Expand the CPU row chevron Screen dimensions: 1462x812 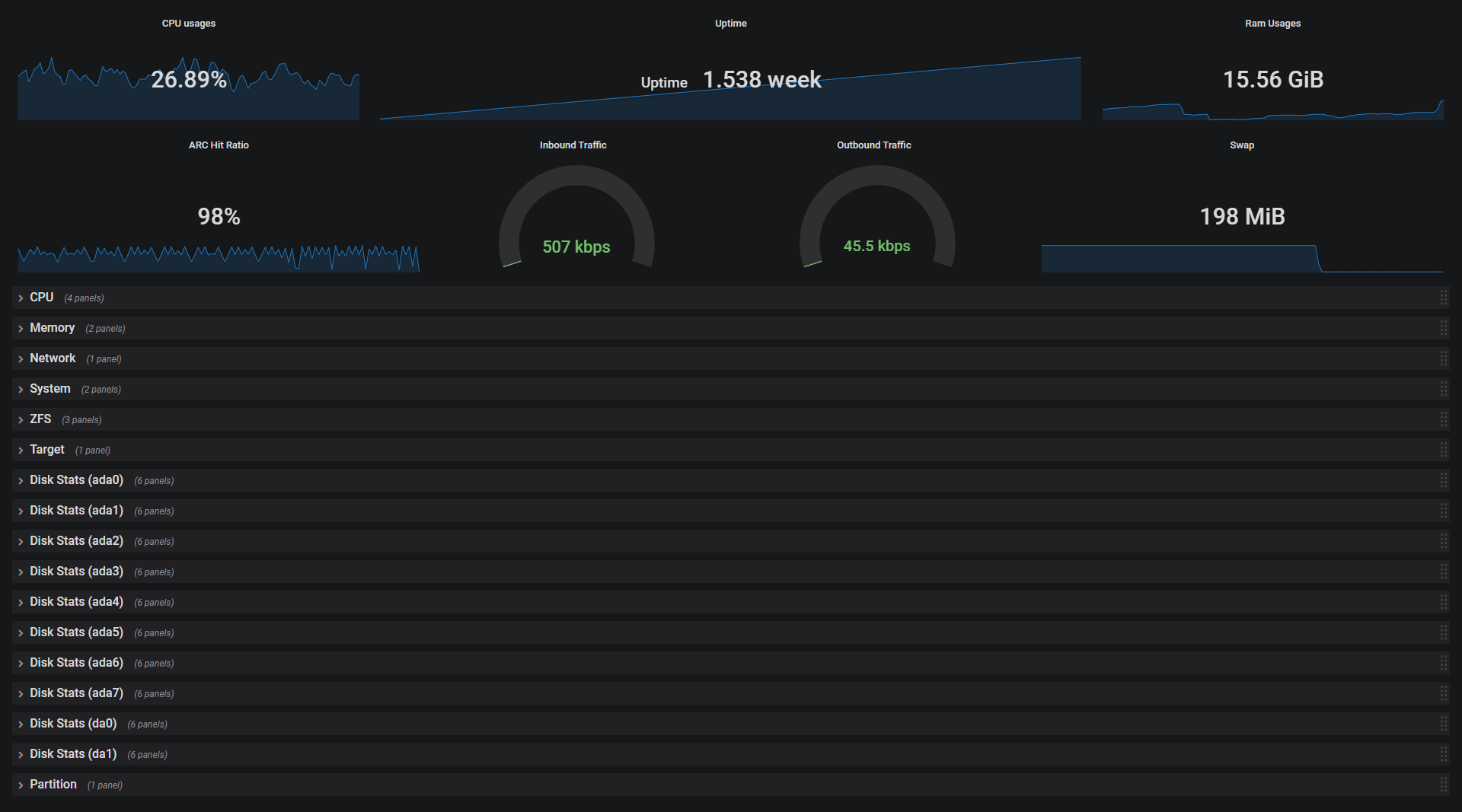pyautogui.click(x=21, y=298)
